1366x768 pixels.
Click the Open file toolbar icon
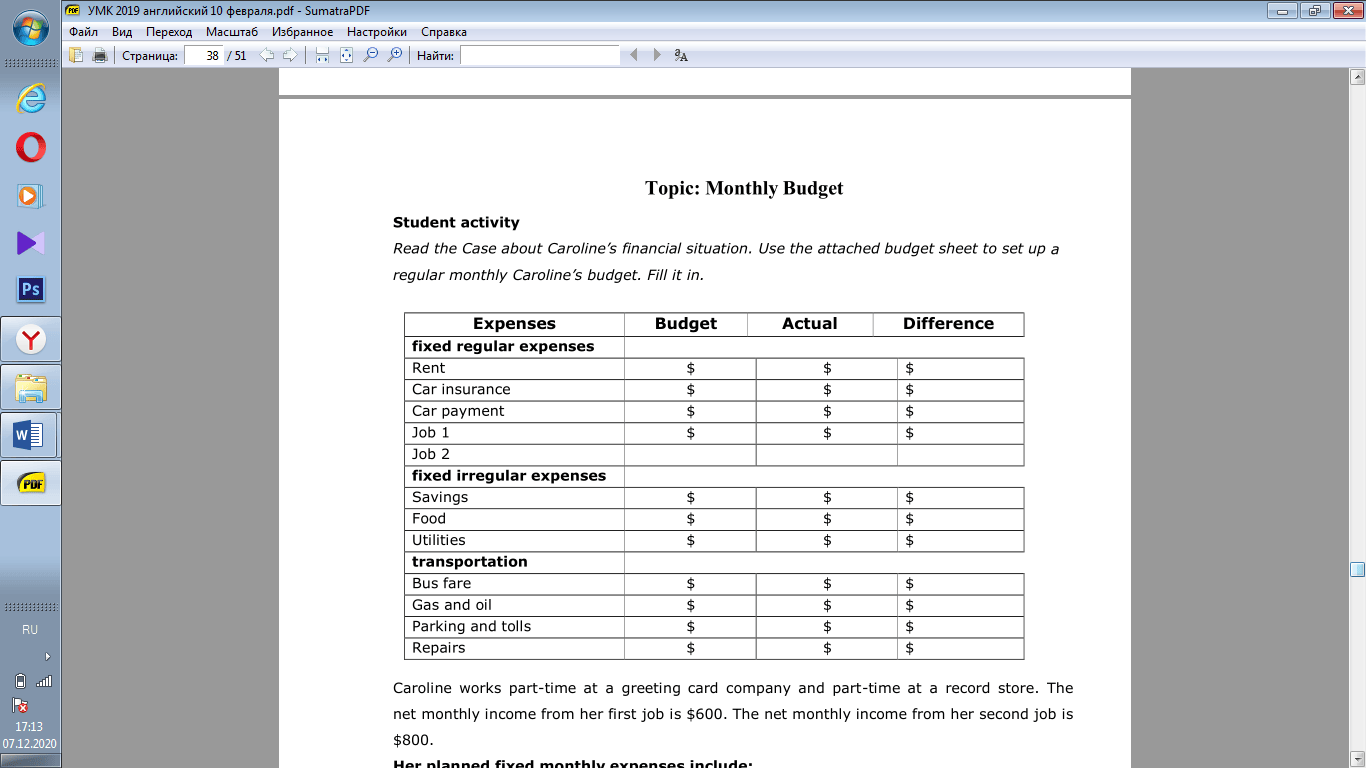[77, 56]
